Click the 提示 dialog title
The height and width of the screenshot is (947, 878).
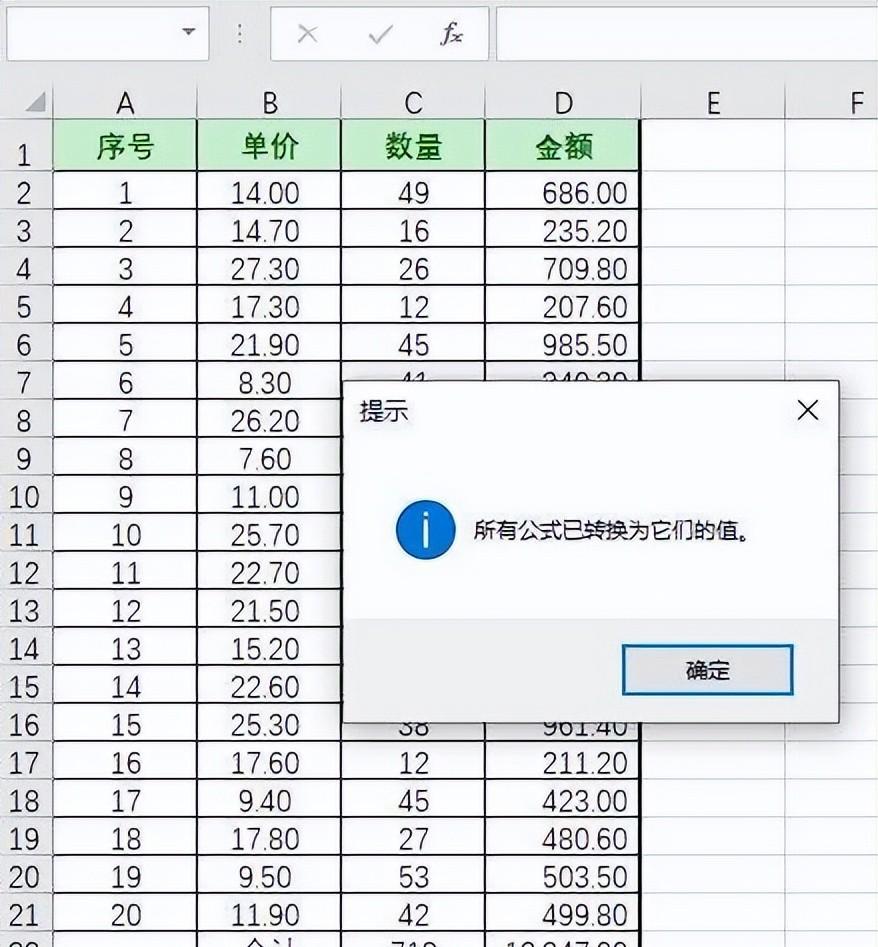(x=383, y=411)
